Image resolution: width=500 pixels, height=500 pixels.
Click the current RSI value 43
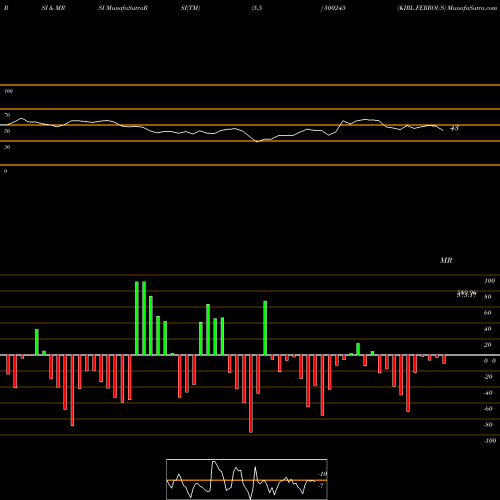click(x=454, y=128)
